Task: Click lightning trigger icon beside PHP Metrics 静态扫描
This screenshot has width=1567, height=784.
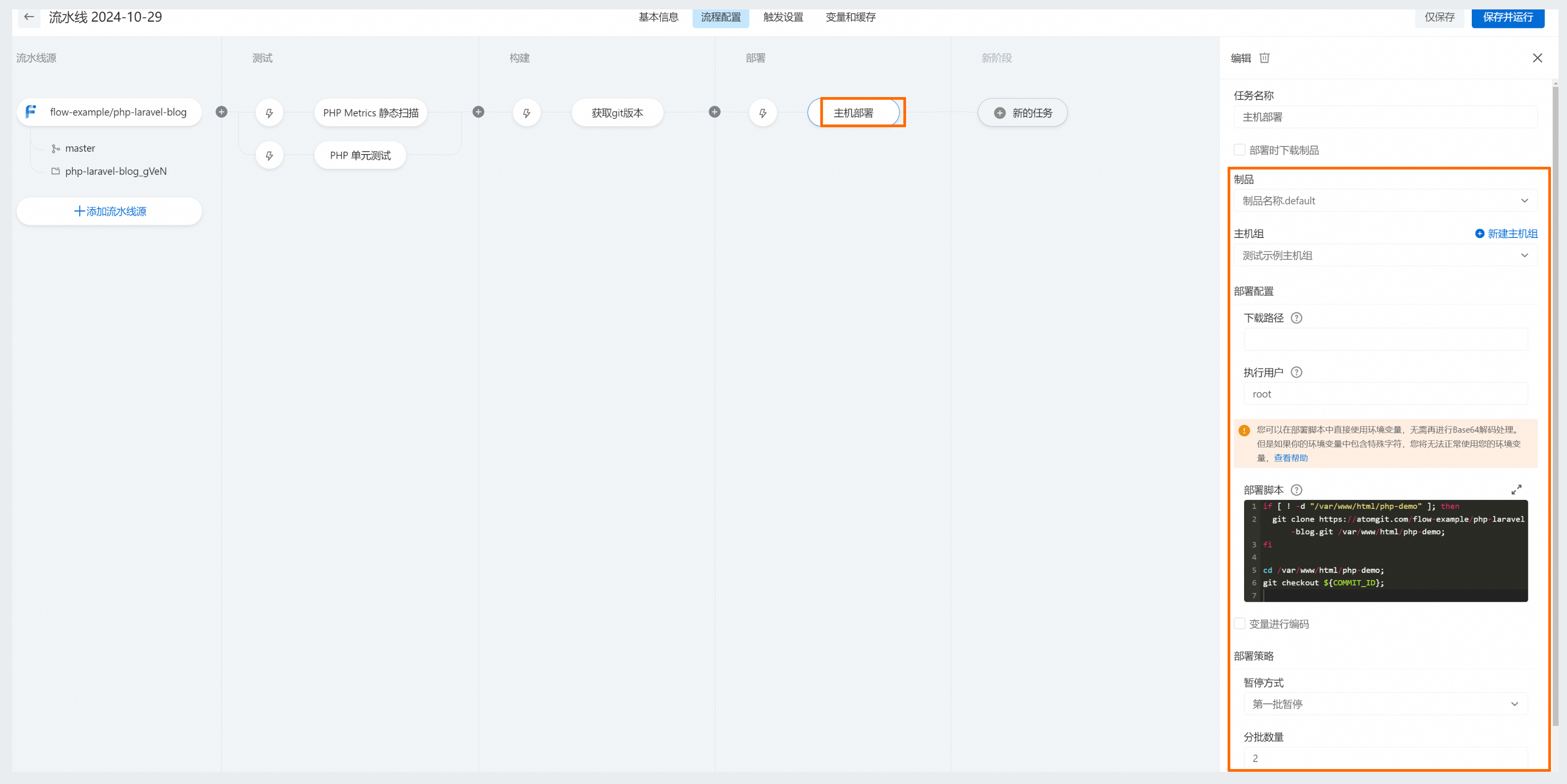Action: (x=270, y=113)
